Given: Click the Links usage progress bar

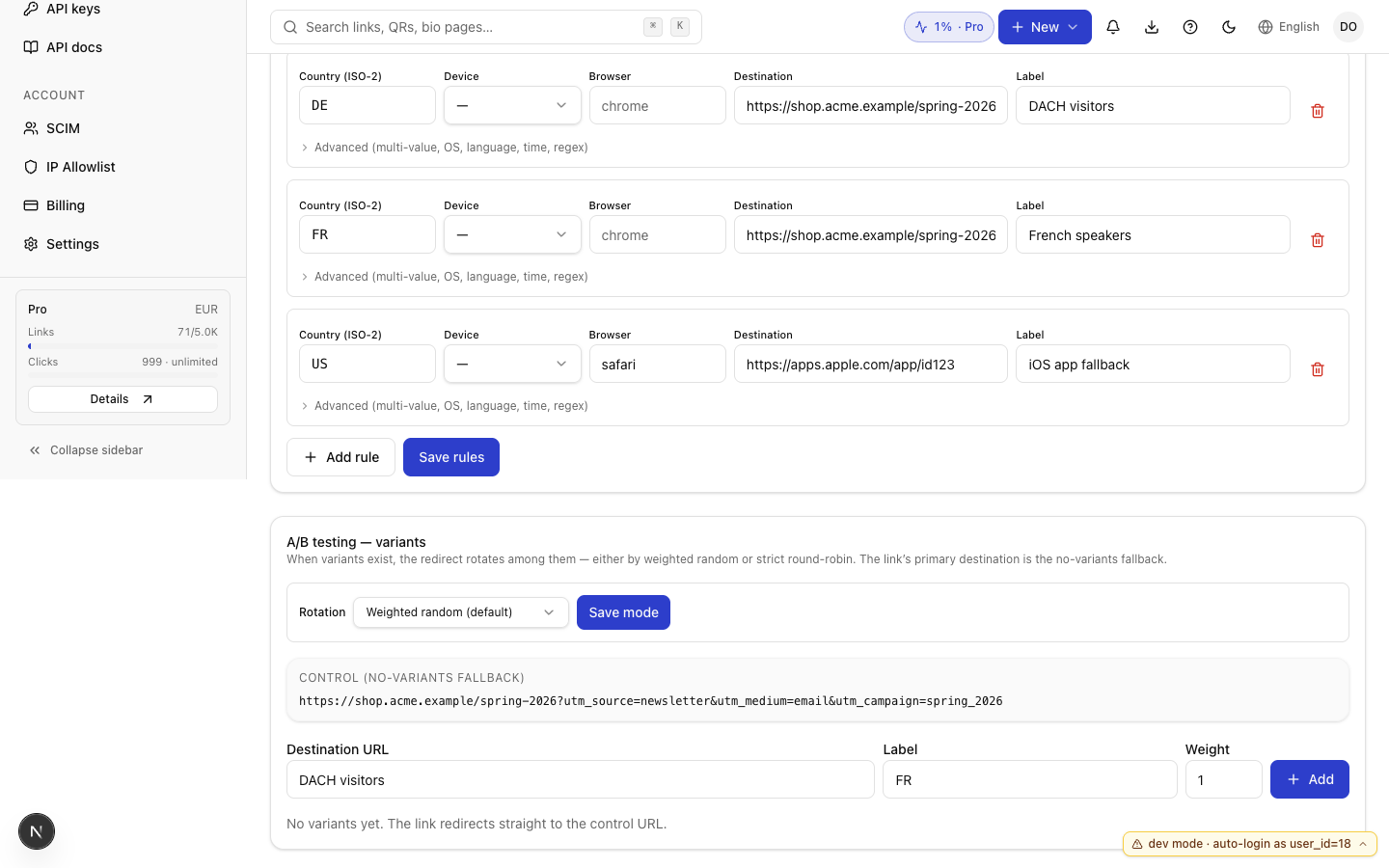Looking at the screenshot, I should (123, 346).
